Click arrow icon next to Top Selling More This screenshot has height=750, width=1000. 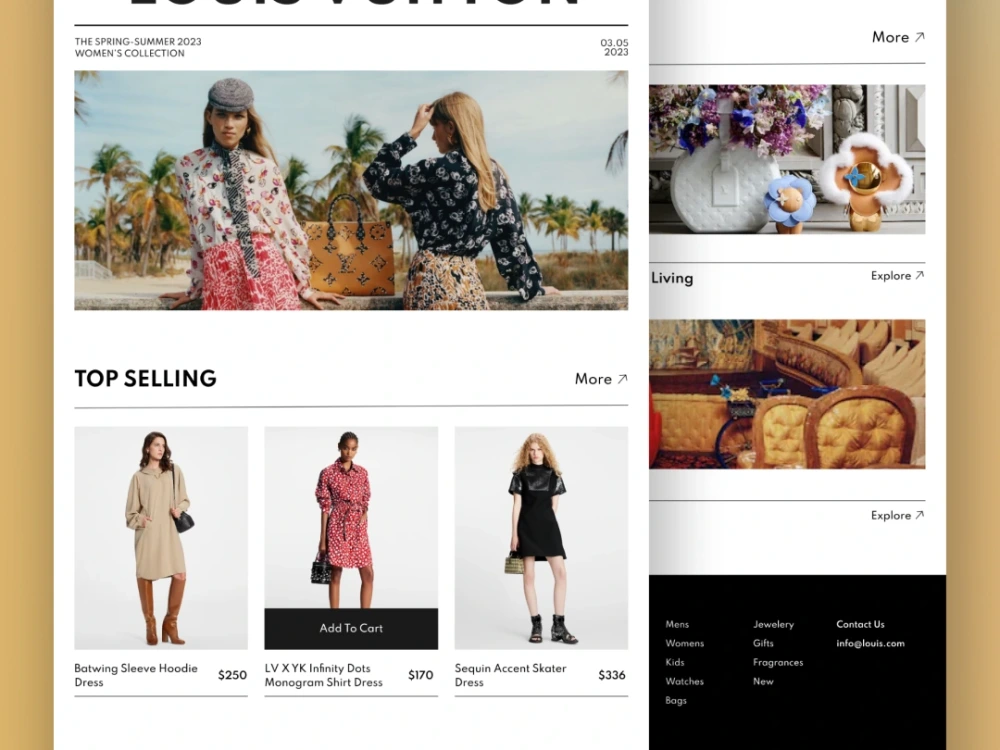point(622,379)
